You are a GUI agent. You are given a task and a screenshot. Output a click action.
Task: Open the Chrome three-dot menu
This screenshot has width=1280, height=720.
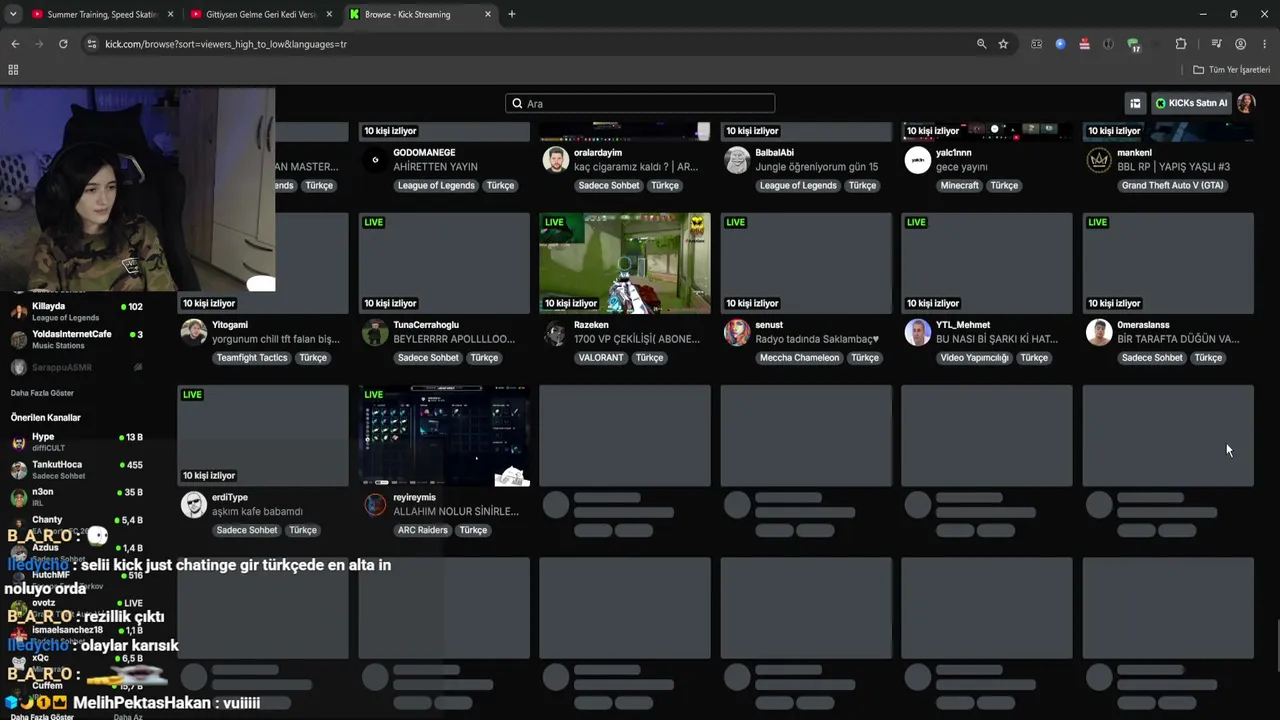(x=1265, y=44)
